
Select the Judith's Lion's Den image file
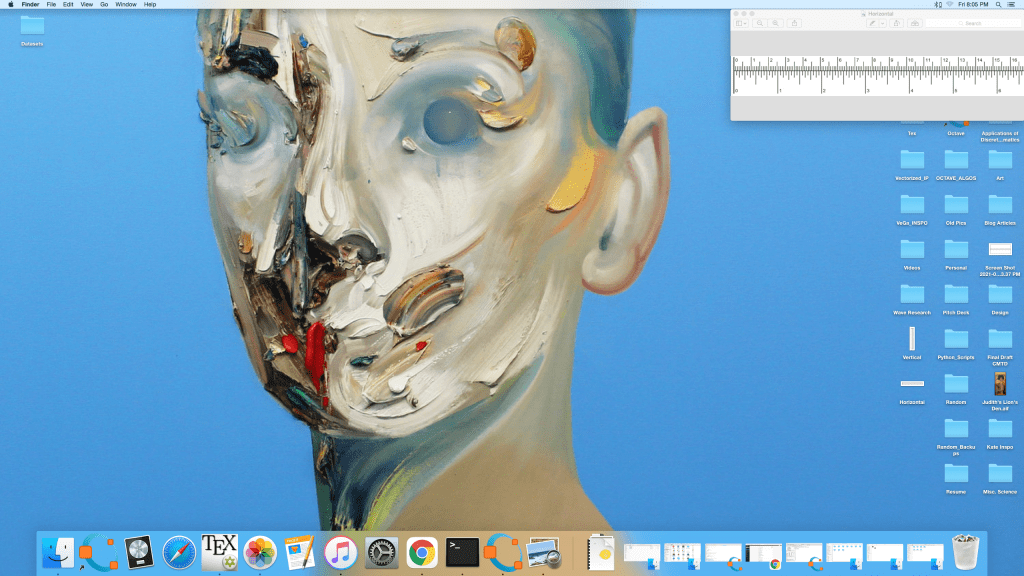click(1000, 384)
